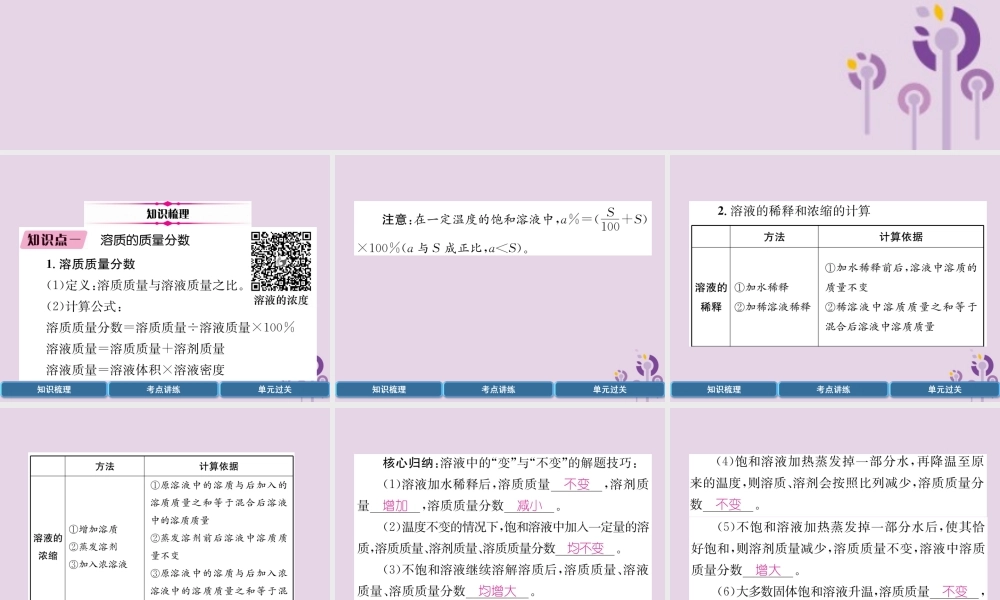Click 知识梳理 button on the 注意 slide
The height and width of the screenshot is (600, 1000).
(x=388, y=389)
